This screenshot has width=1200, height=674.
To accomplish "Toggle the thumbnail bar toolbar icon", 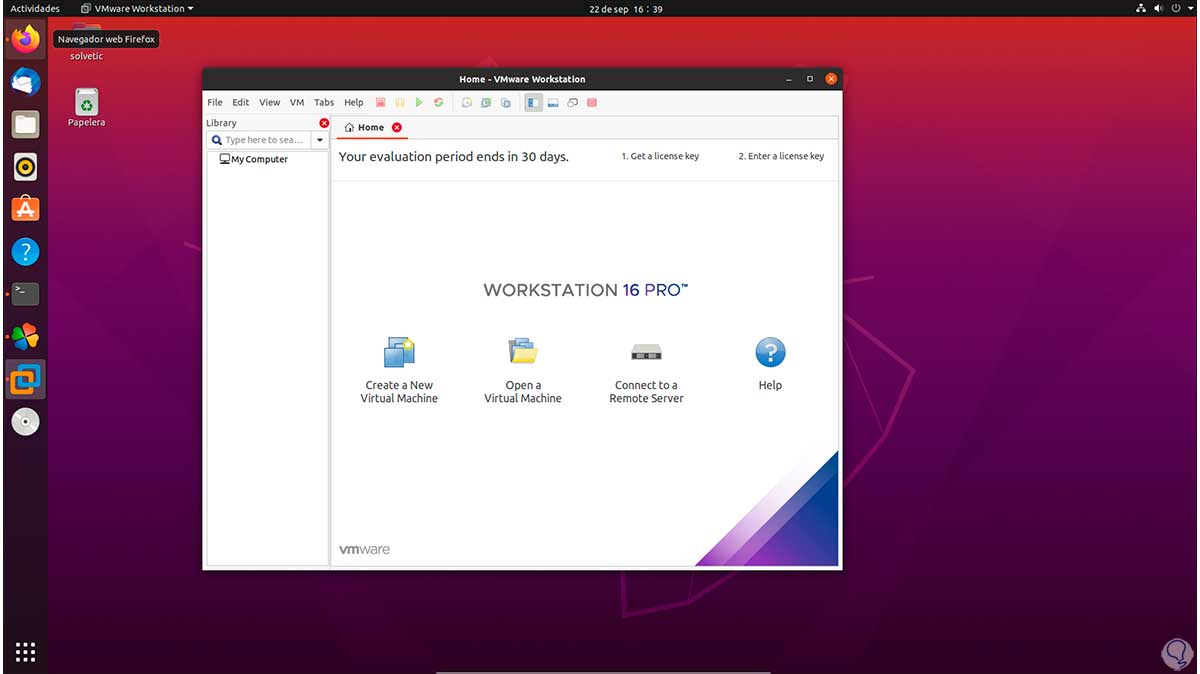I will point(553,102).
